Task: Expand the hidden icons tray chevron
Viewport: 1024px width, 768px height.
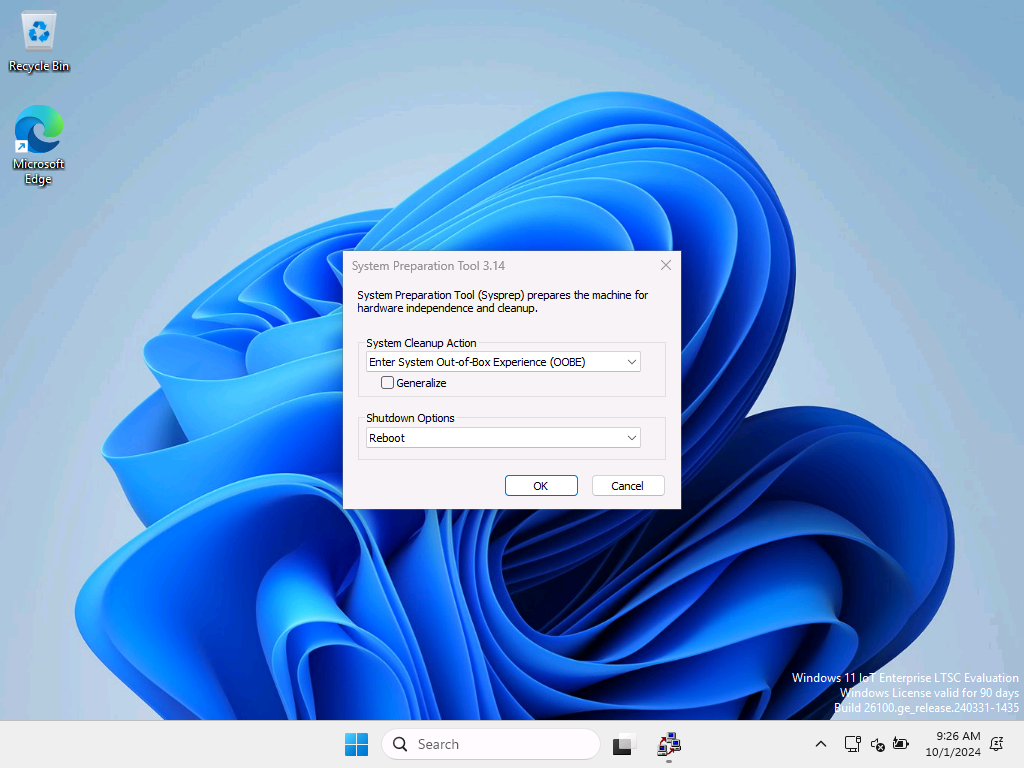Action: [820, 744]
